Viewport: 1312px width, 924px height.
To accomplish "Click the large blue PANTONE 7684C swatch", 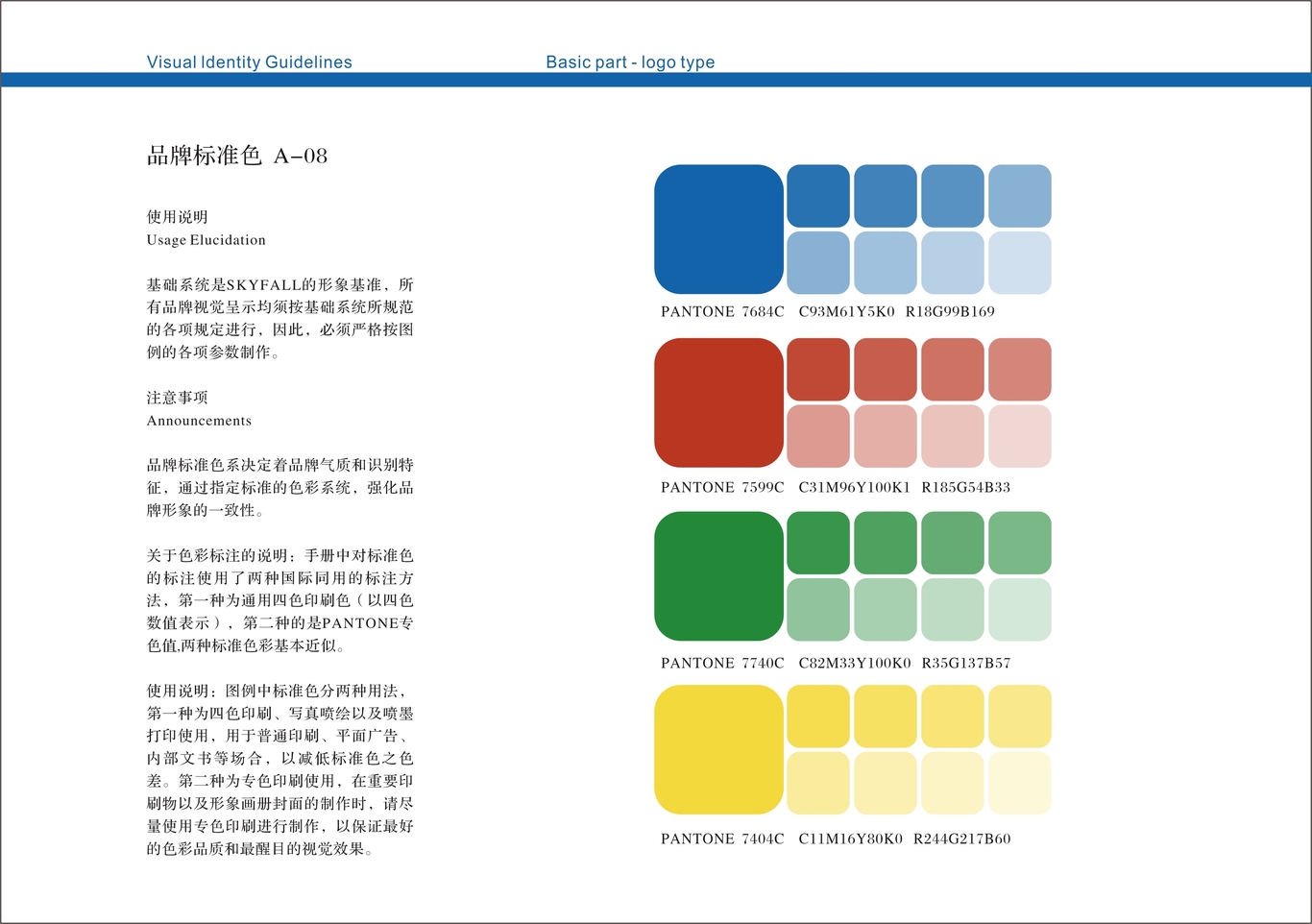I will 719,230.
